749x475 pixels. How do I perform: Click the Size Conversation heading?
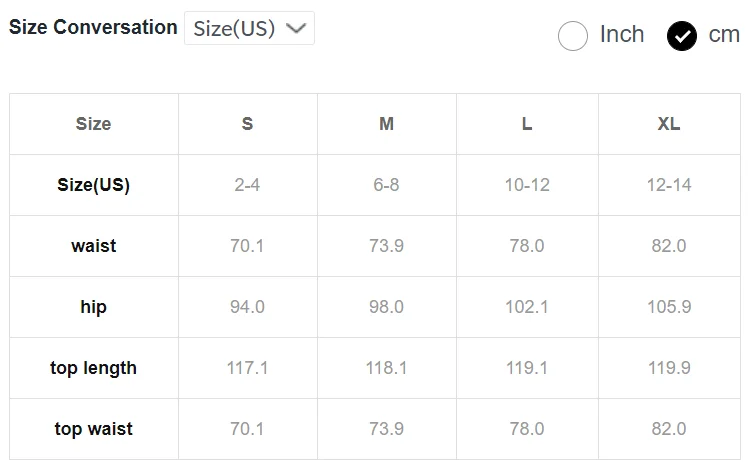click(x=93, y=28)
